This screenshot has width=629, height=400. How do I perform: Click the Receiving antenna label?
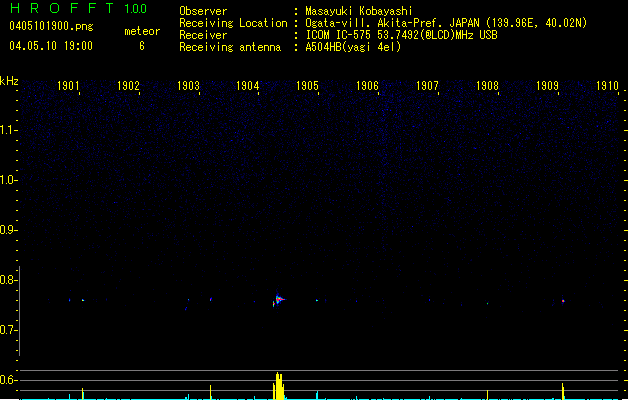pyautogui.click(x=230, y=47)
